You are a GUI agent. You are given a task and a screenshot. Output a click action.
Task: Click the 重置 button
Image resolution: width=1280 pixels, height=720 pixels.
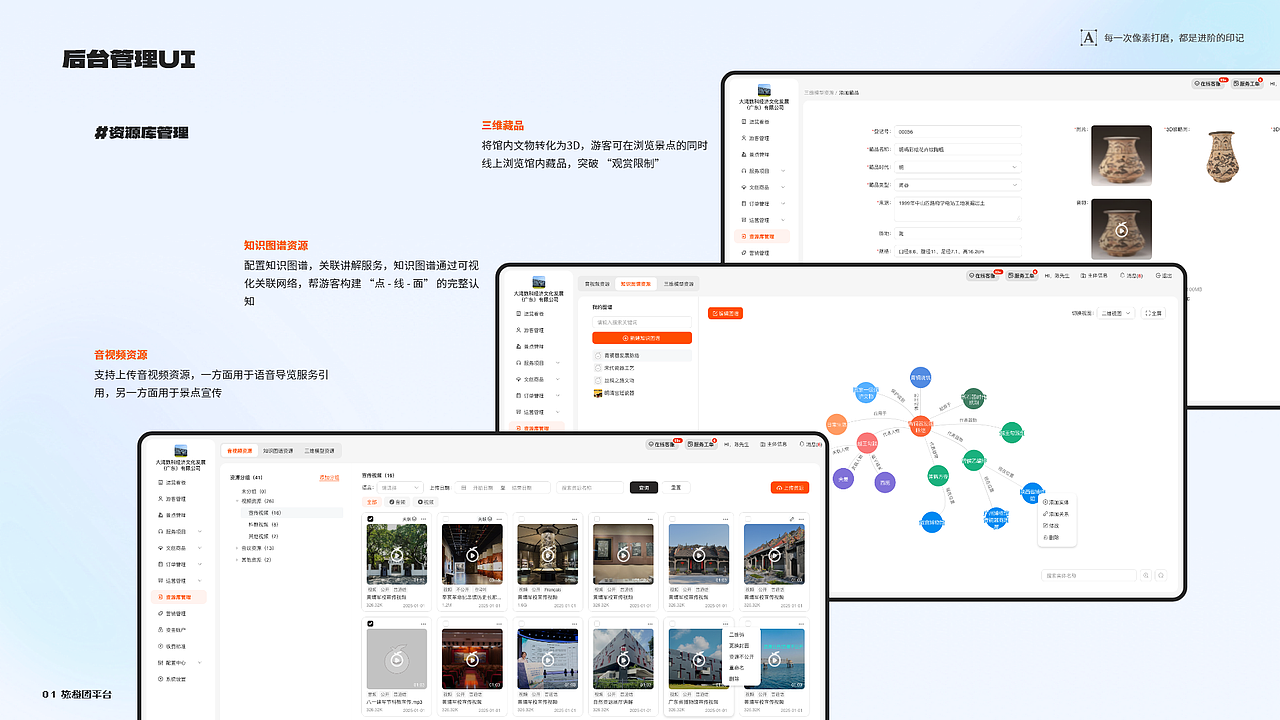tap(676, 488)
